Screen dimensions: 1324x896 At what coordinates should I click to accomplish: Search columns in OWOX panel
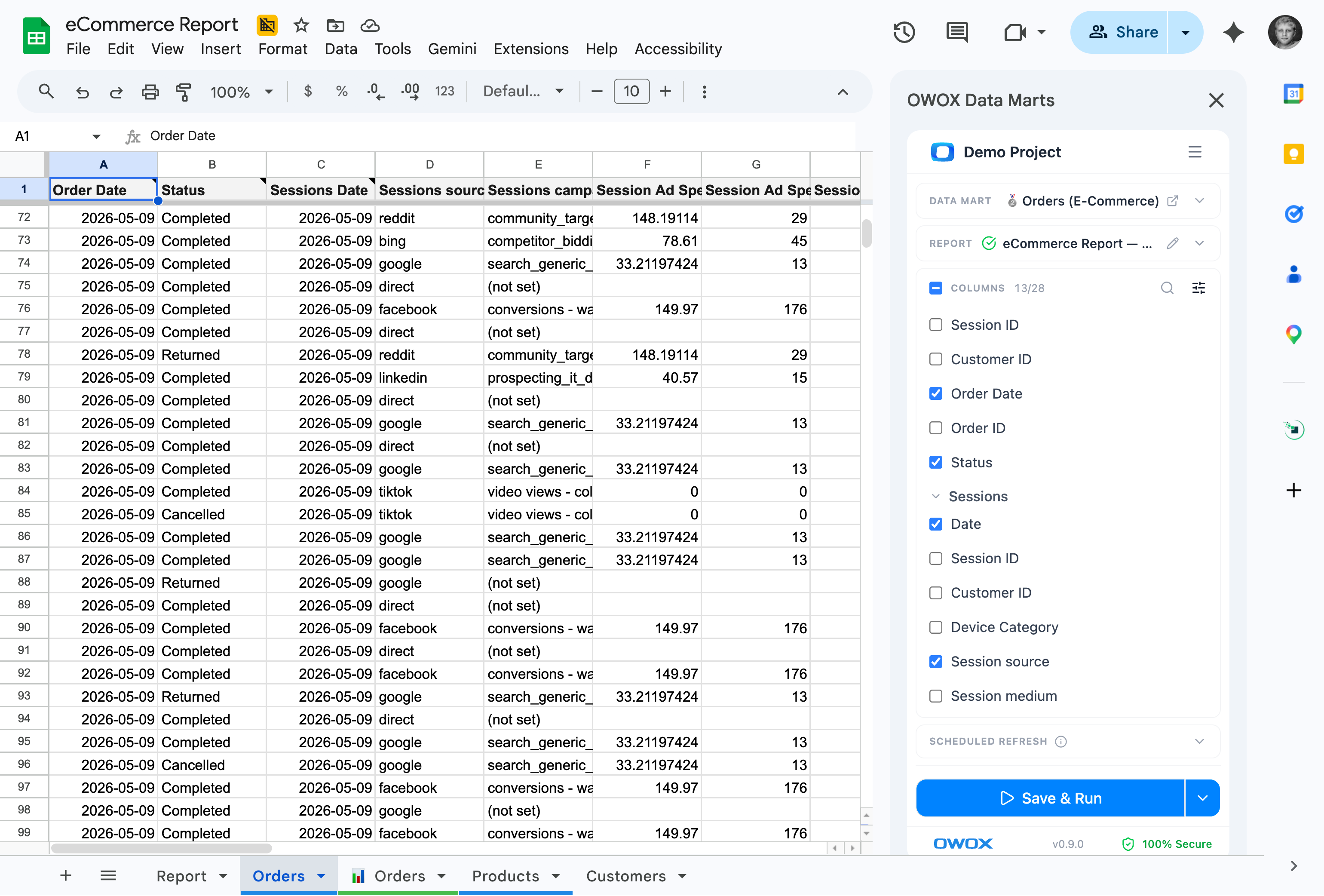1167,288
